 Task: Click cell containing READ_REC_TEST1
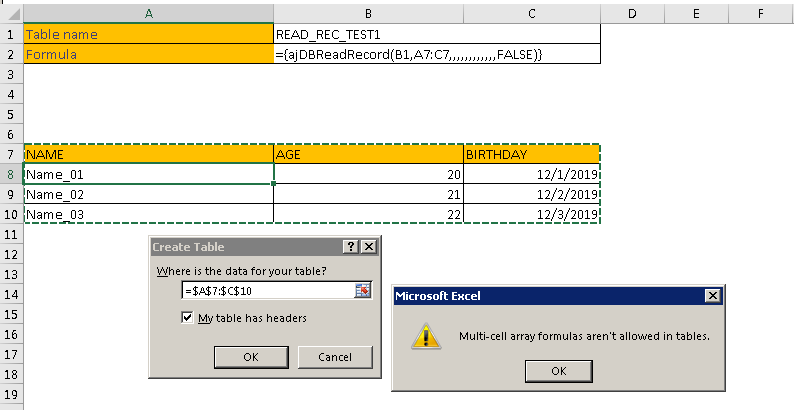point(369,34)
